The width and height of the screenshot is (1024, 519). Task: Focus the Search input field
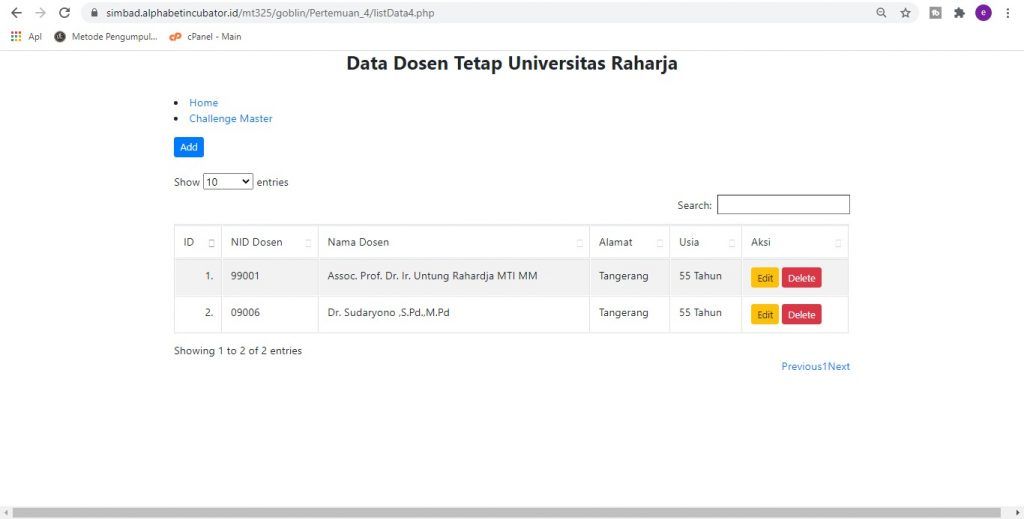click(783, 205)
